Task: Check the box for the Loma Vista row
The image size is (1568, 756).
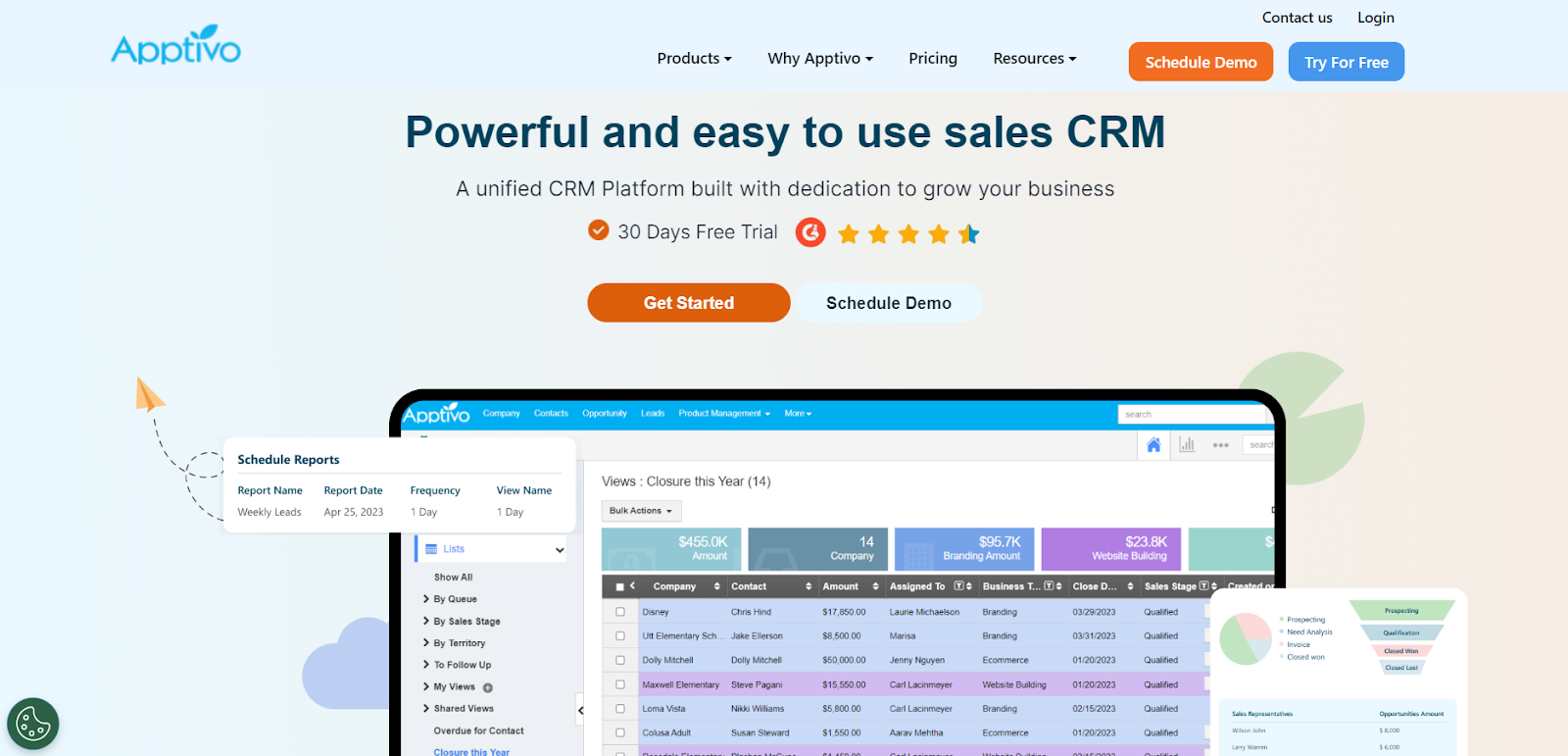Action: pos(620,708)
